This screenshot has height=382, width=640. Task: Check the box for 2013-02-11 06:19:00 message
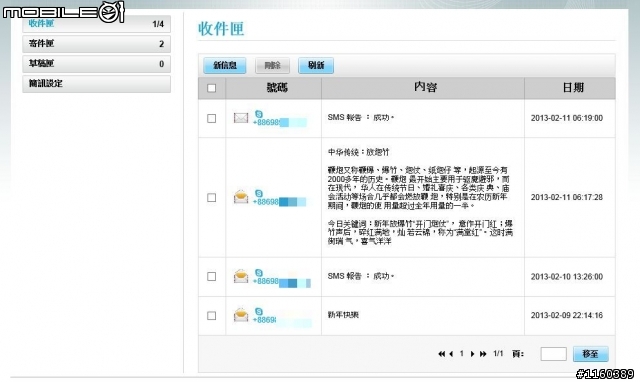pyautogui.click(x=211, y=118)
